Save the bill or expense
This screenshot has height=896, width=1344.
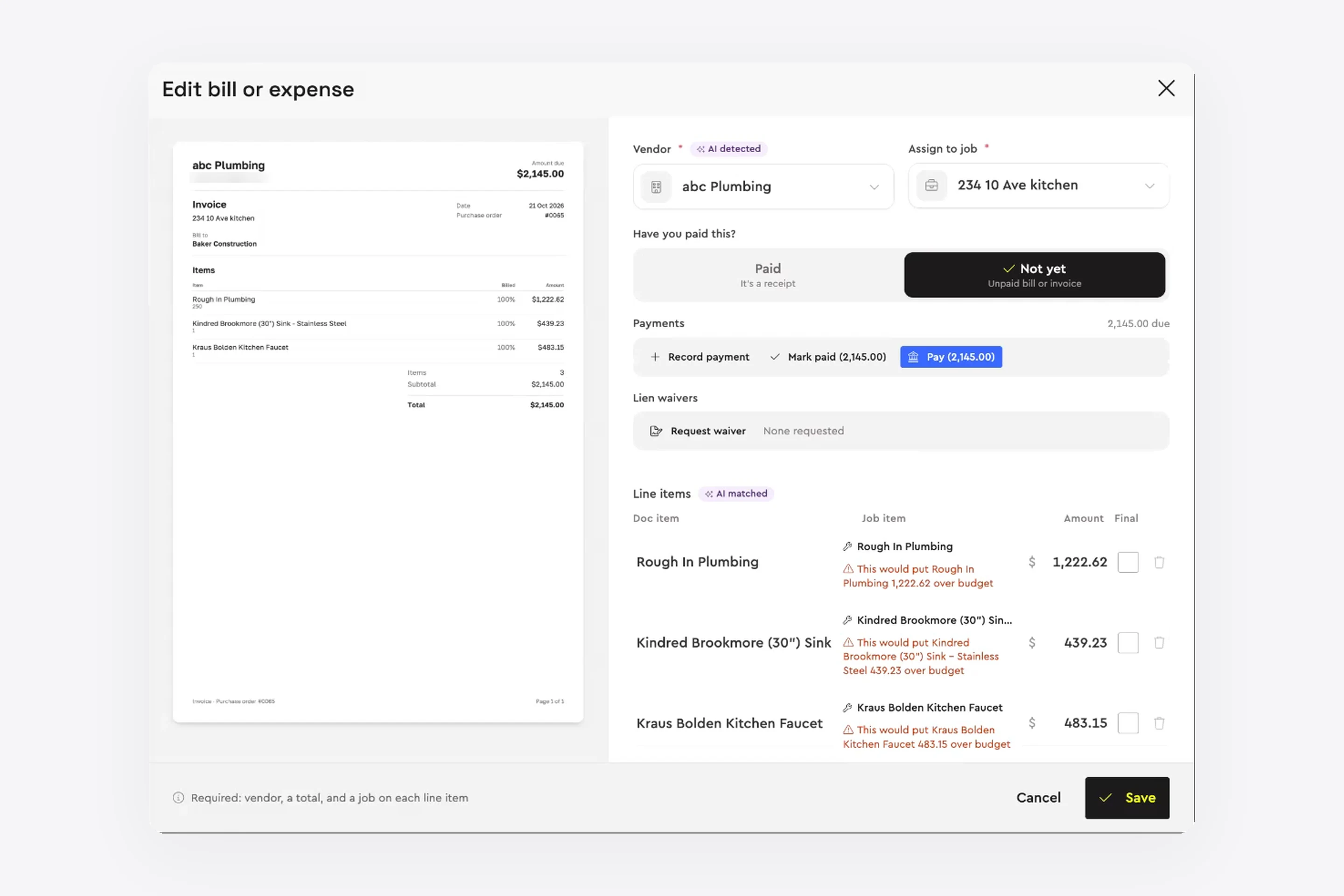click(1127, 798)
